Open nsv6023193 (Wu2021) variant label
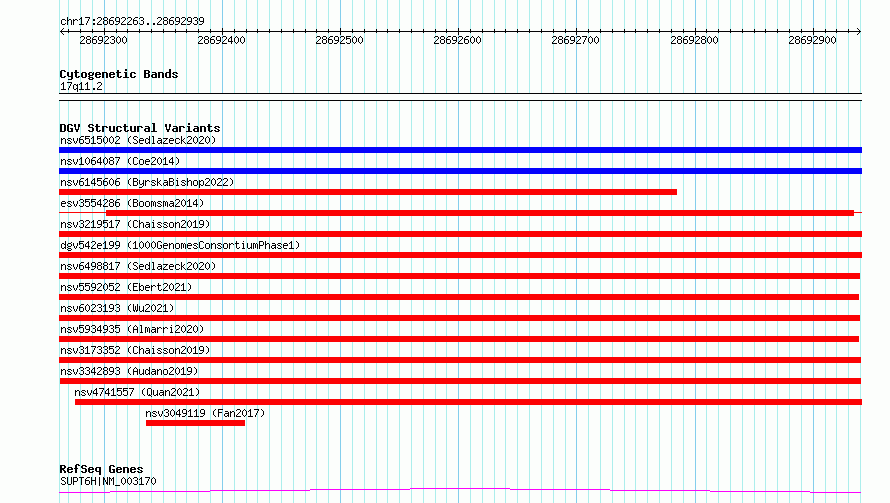The image size is (890, 503). (117, 308)
